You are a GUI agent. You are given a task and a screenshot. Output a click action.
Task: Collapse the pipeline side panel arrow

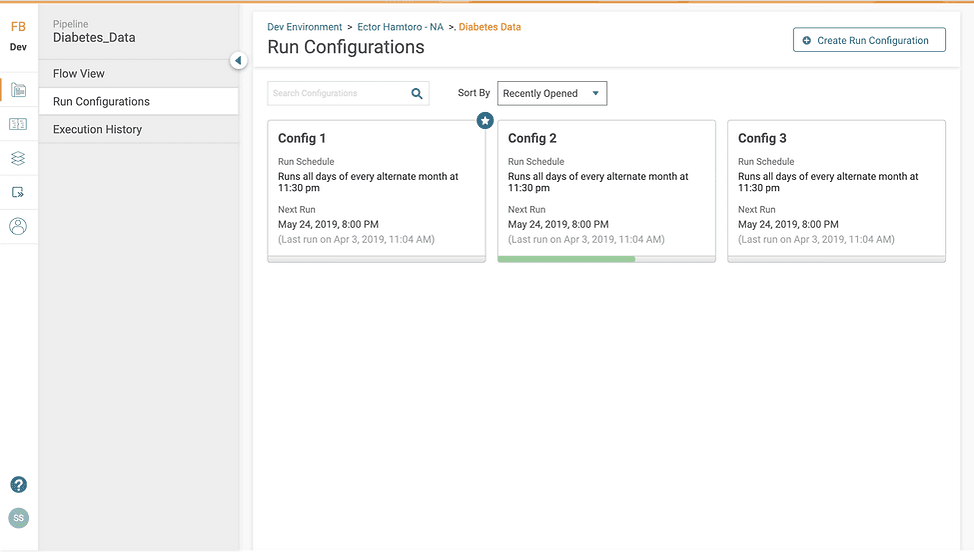[238, 61]
